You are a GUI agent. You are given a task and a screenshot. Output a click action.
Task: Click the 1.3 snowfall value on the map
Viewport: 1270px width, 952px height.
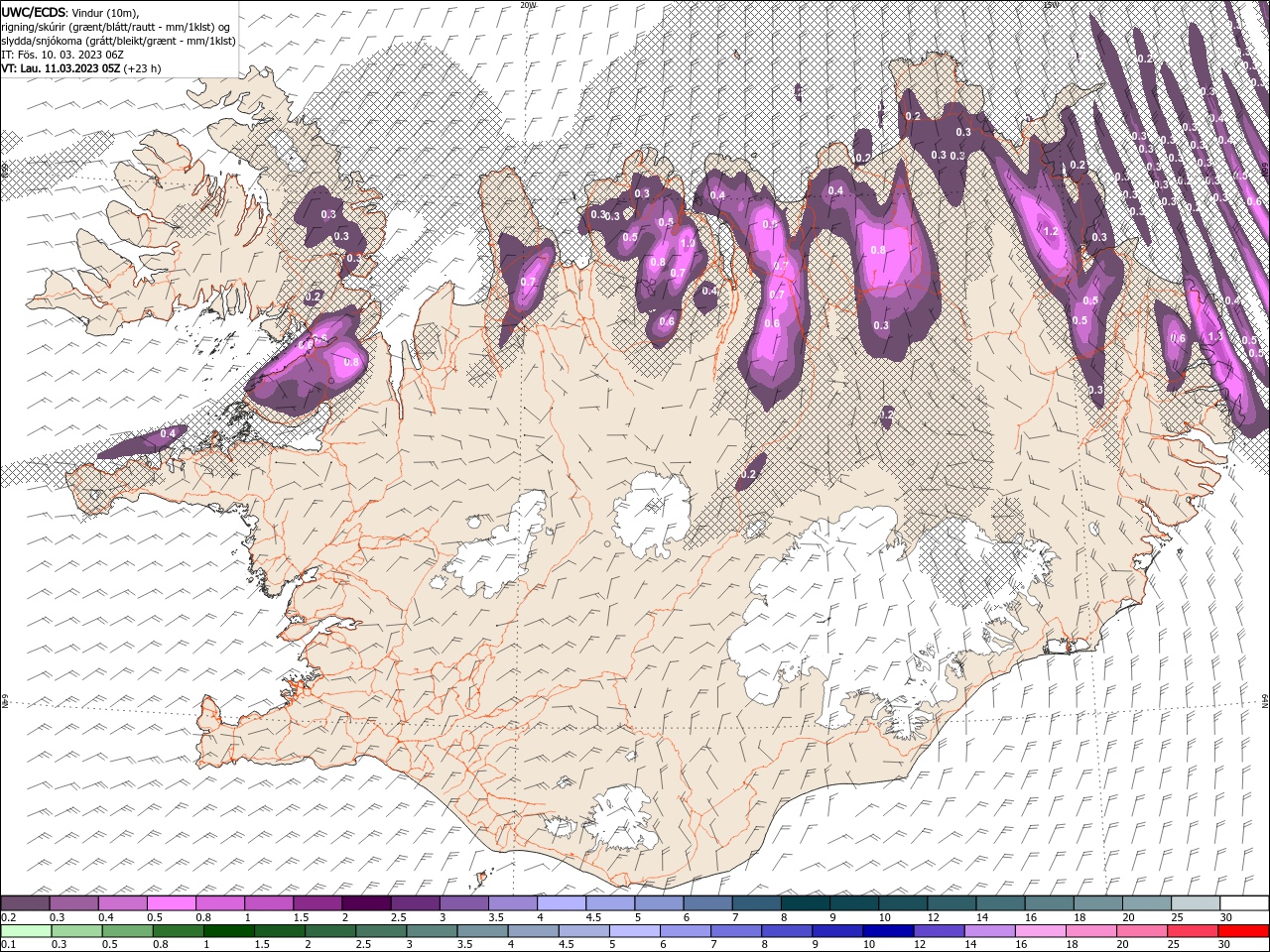[1214, 336]
